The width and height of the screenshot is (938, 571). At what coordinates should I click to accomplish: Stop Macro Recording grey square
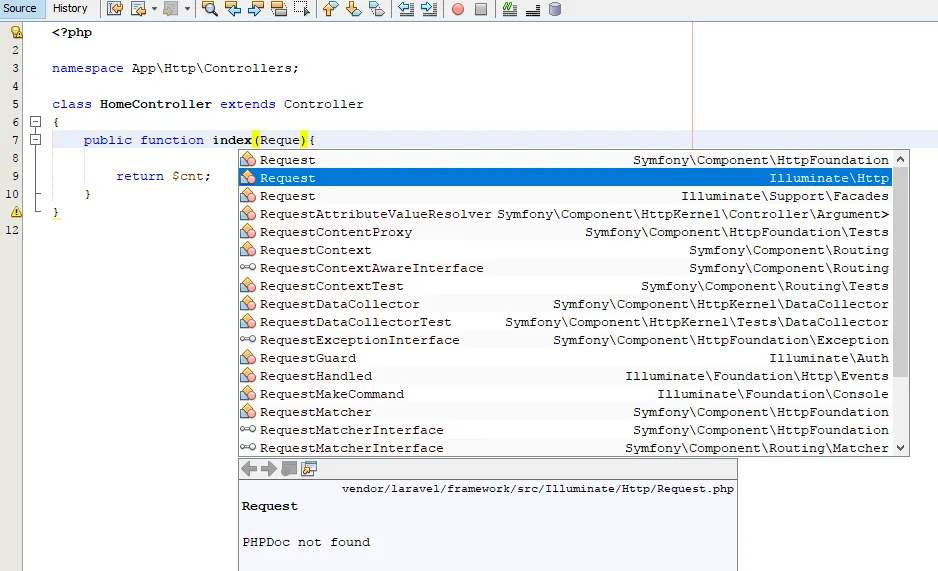481,9
